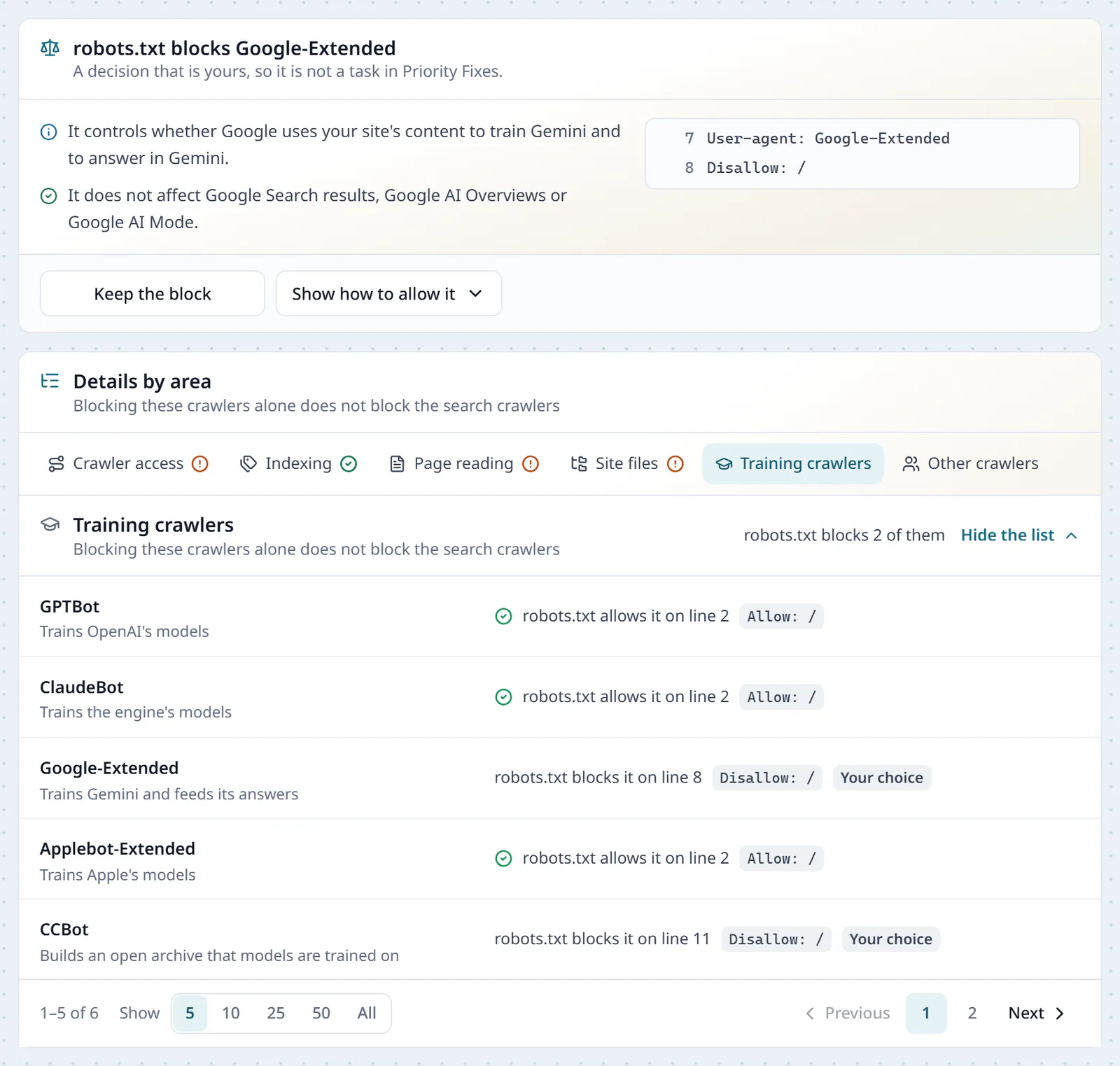Click the 1–5 of 6 count text
The height and width of the screenshot is (1066, 1120).
point(69,1014)
